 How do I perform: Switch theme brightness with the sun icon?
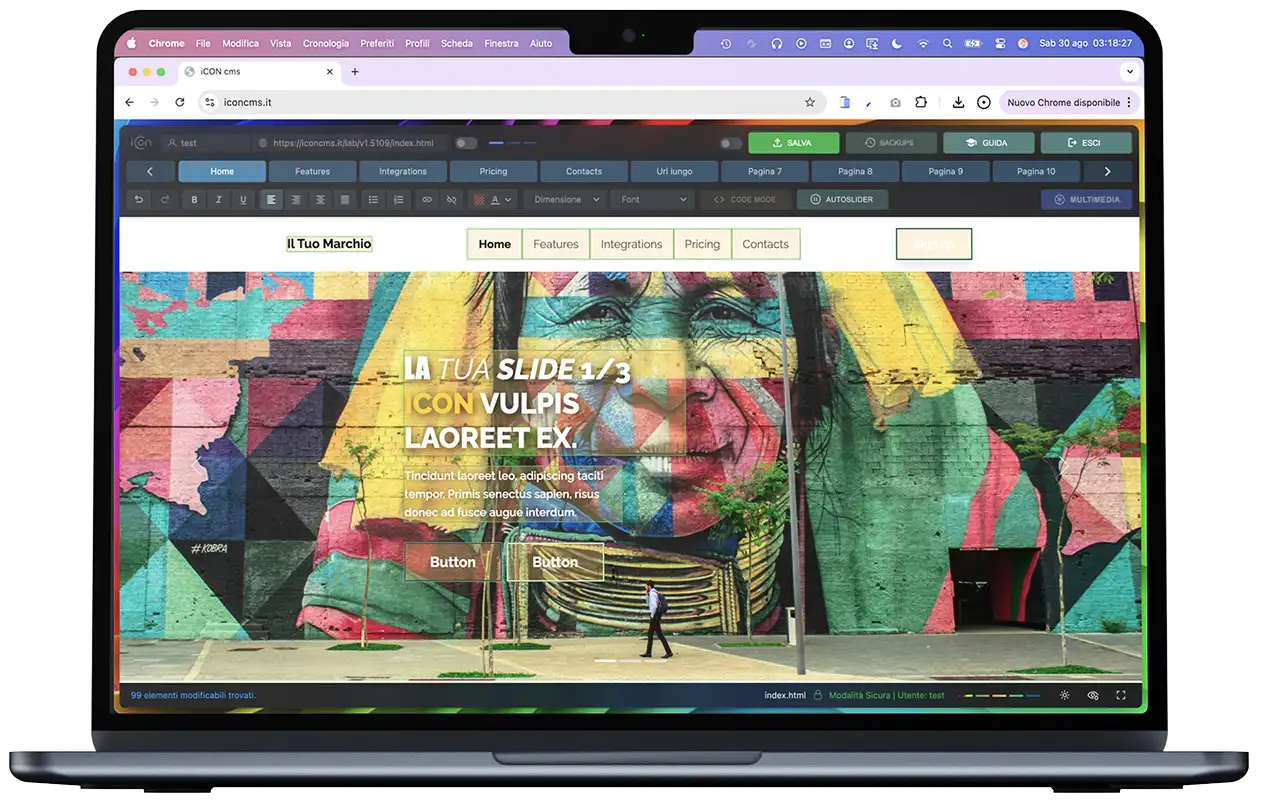point(1064,695)
